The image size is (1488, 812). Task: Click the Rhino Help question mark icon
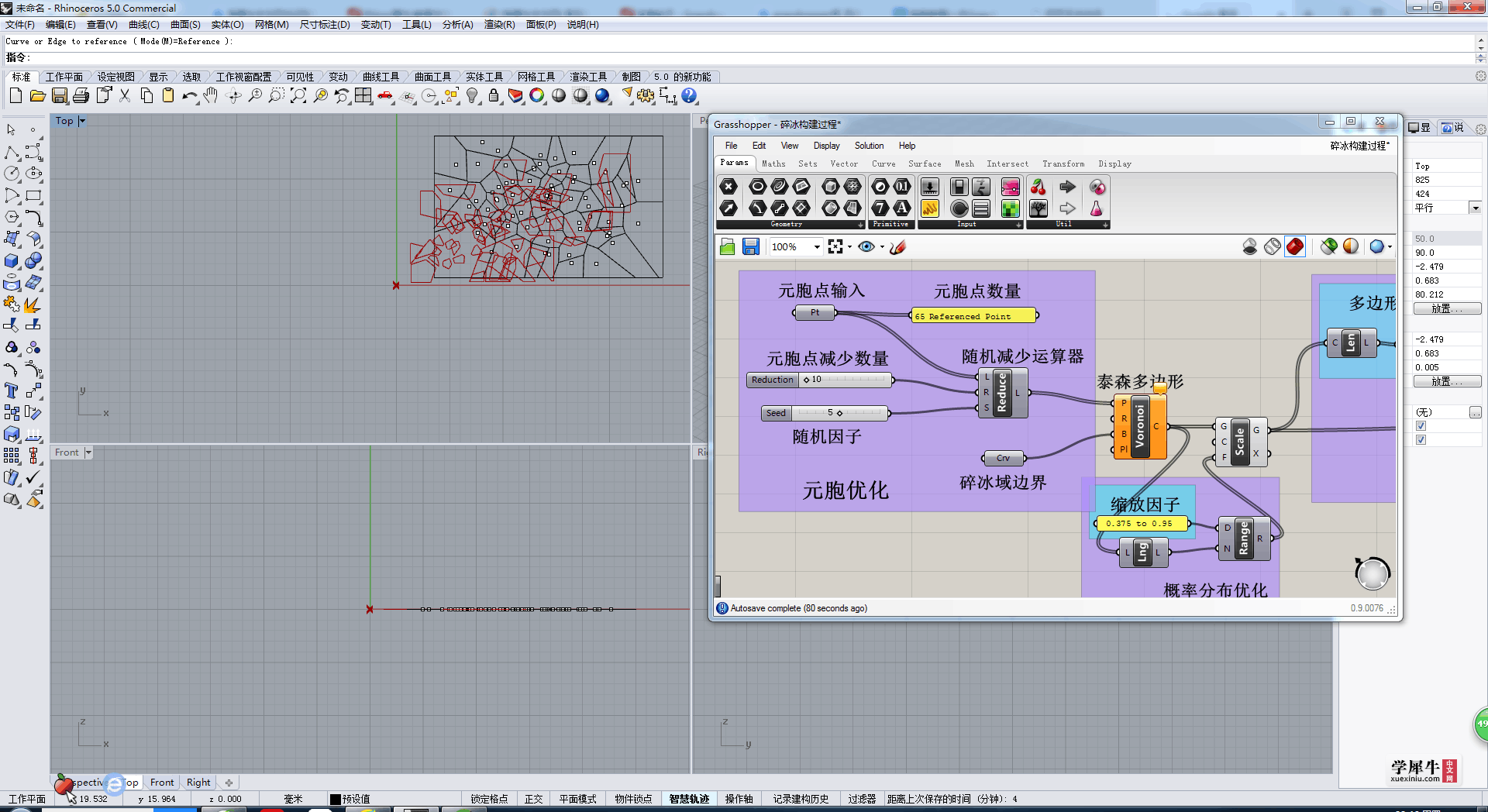click(689, 96)
